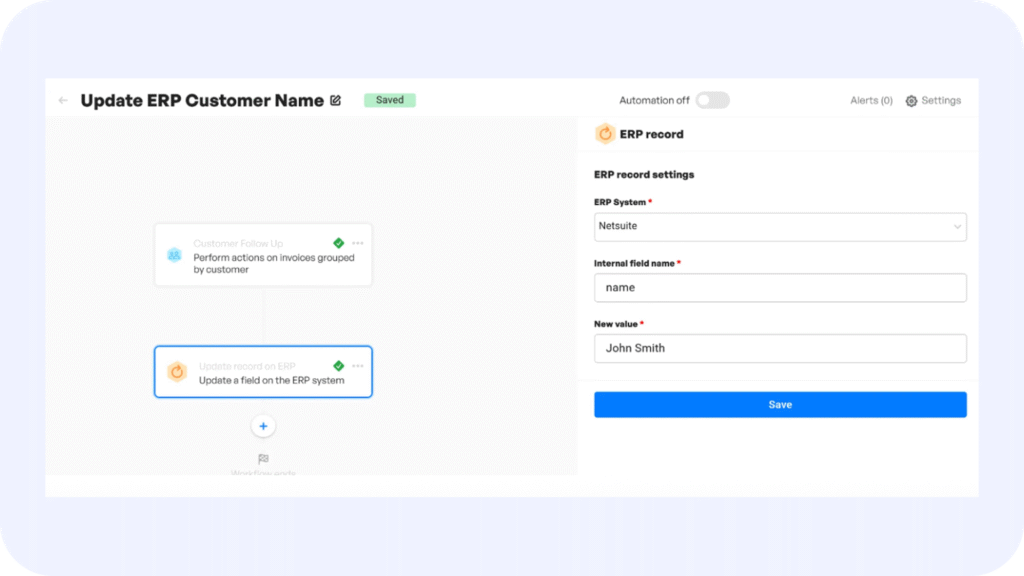Expand the ERP System dropdown showing Netsuite
The image size is (1024, 576).
(780, 227)
